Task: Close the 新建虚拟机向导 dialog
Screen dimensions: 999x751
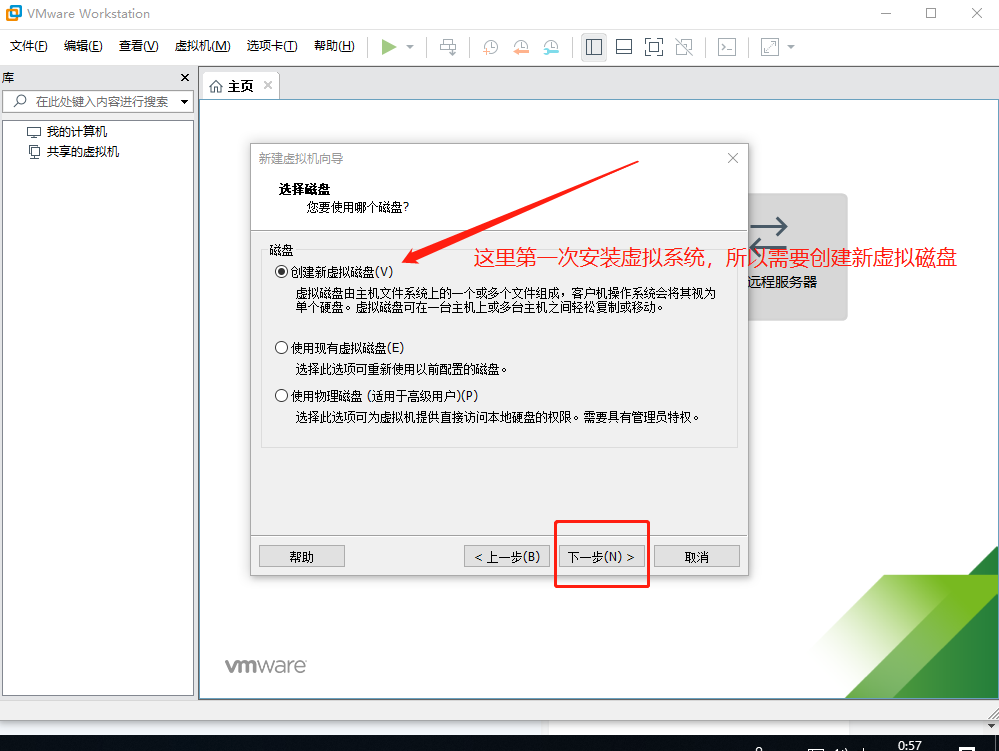Action: point(733,158)
